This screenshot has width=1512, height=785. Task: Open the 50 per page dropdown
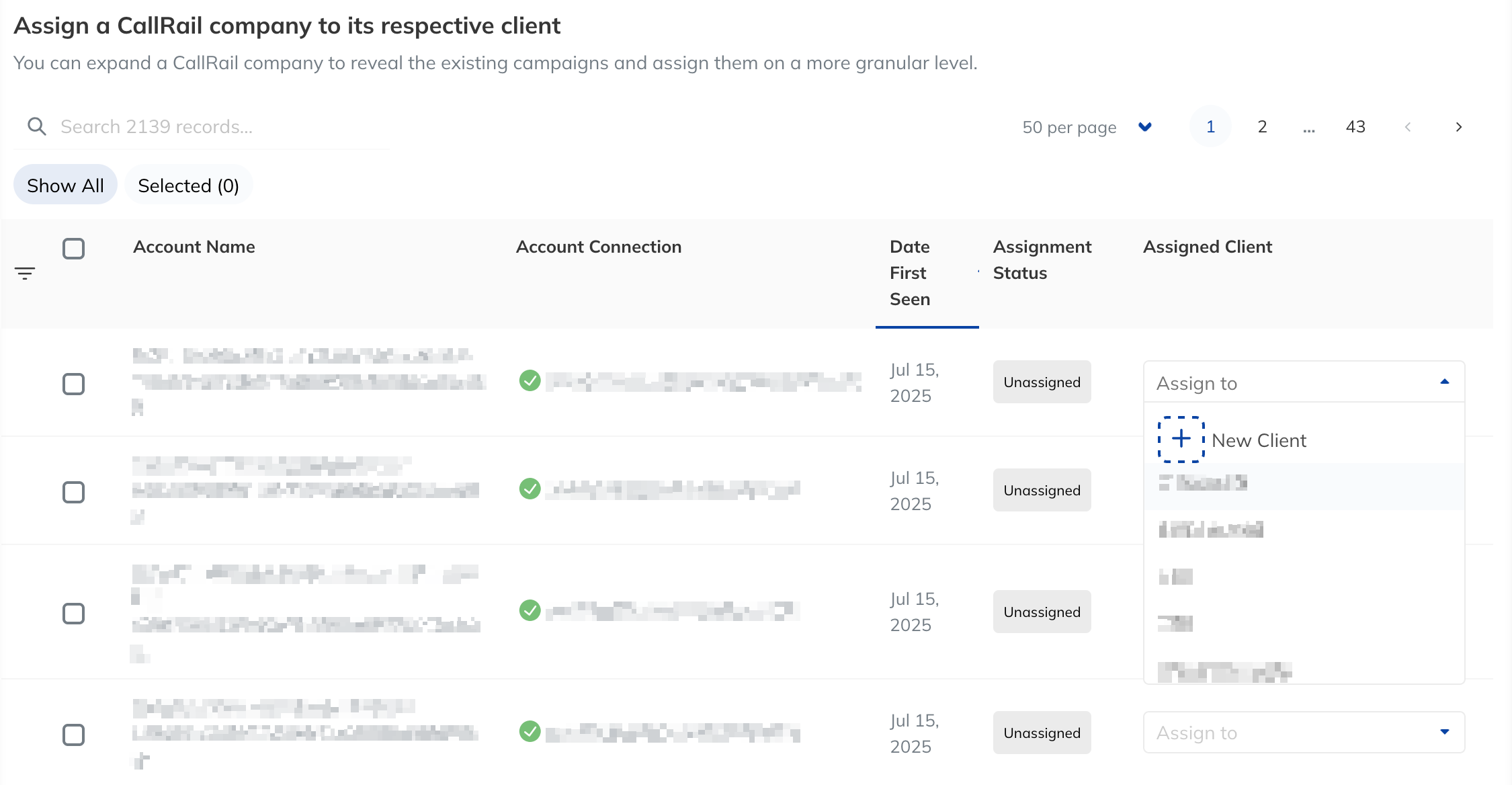point(1087,127)
